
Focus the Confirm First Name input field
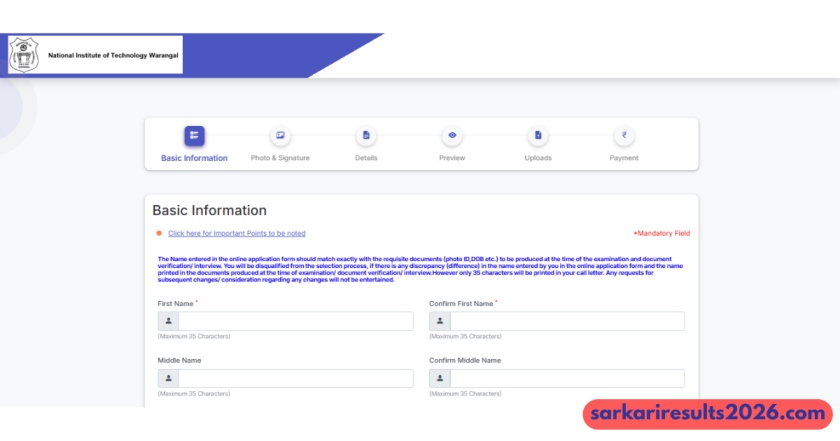click(x=567, y=321)
